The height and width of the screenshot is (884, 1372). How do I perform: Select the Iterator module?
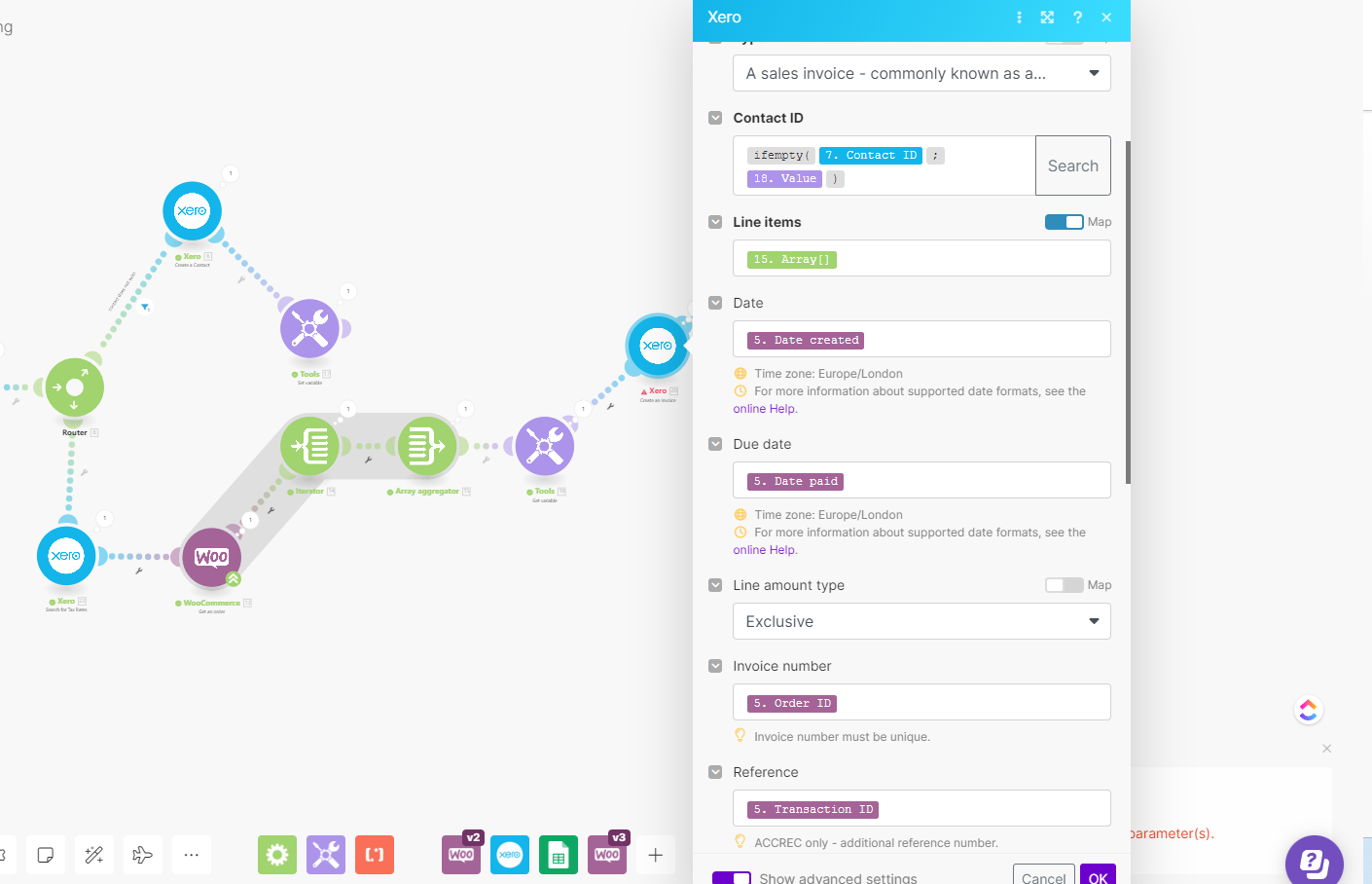click(x=309, y=446)
